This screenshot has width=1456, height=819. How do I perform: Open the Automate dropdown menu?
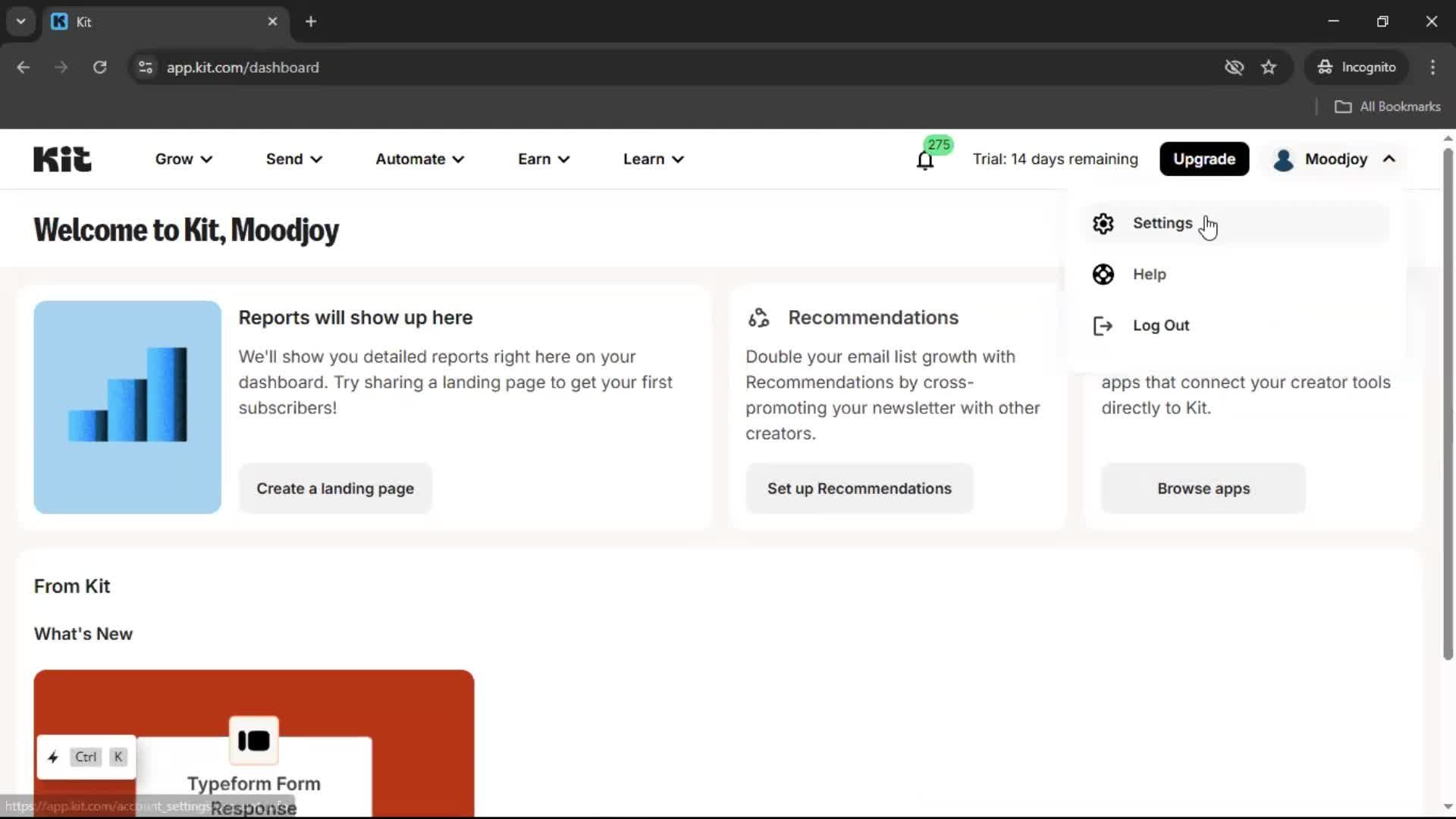tap(419, 159)
